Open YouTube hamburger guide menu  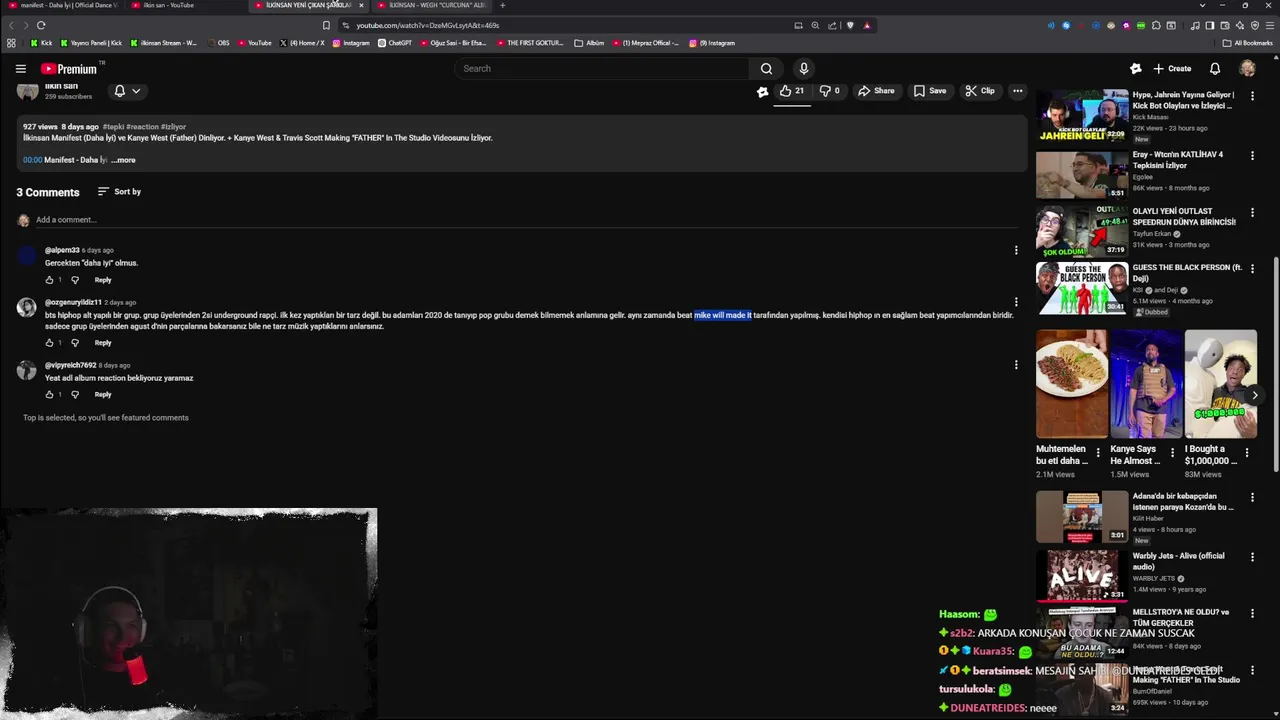pyautogui.click(x=20, y=69)
